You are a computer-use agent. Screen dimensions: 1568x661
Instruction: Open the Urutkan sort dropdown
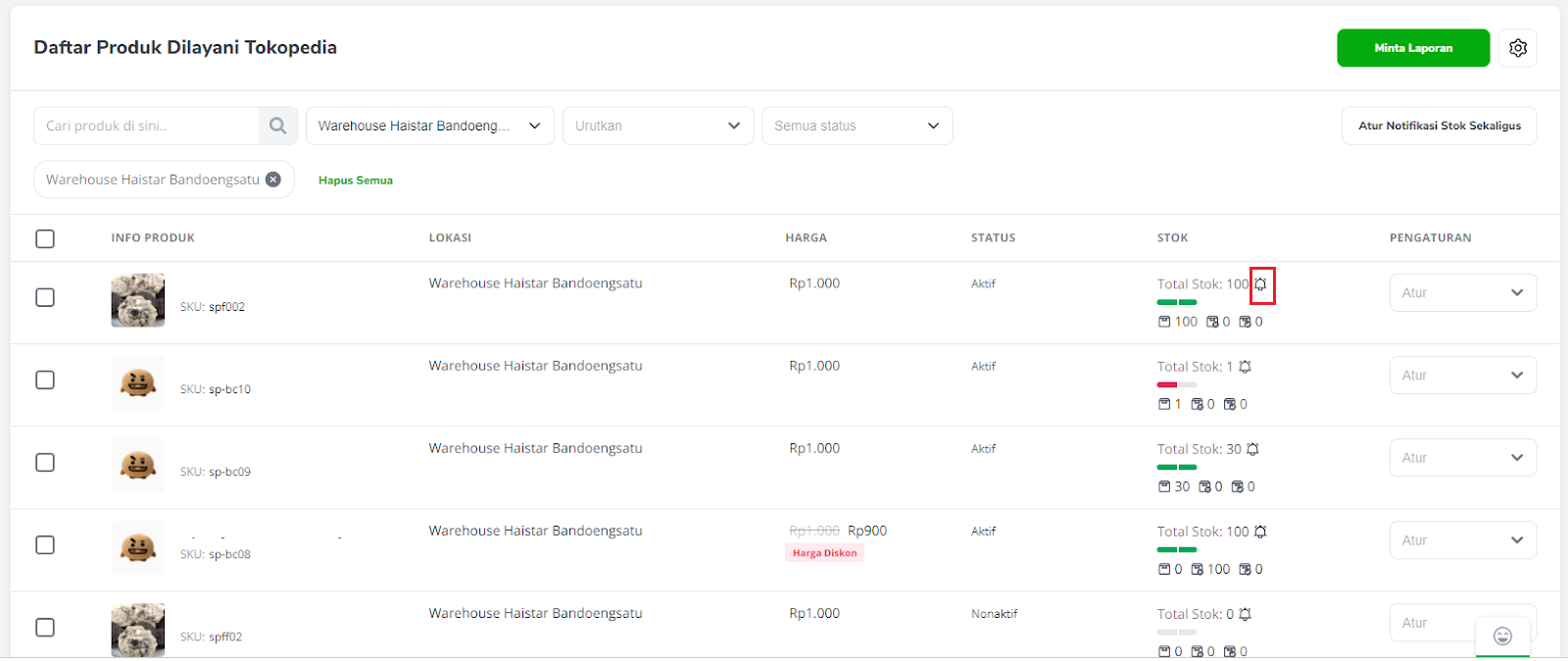[658, 126]
